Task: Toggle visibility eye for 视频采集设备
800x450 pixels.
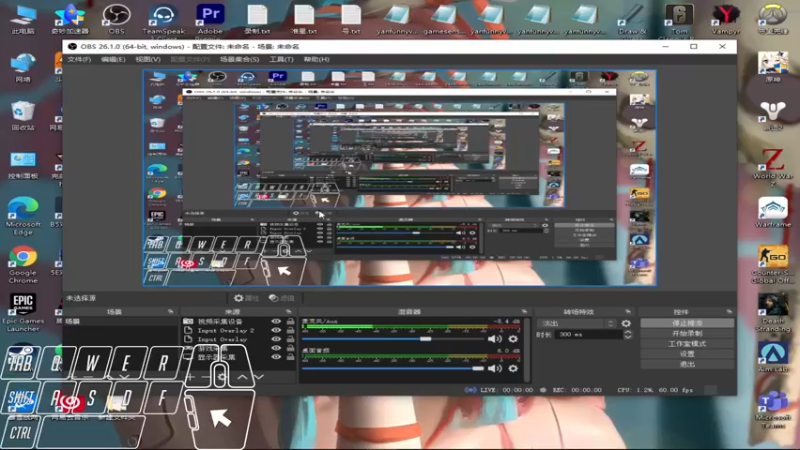Action: click(276, 321)
